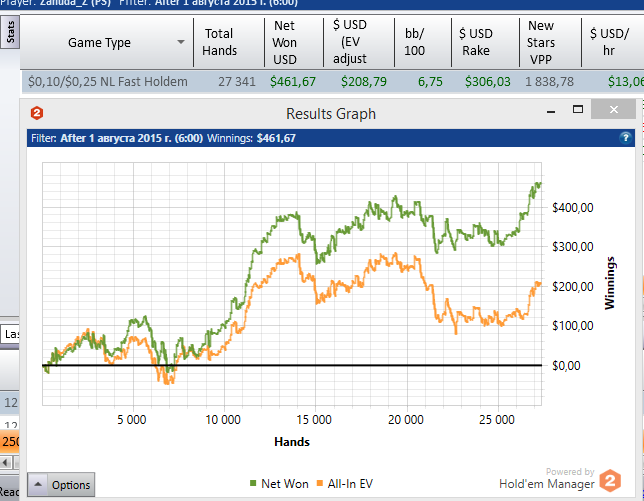Open Game Type column dropdown arrow
The image size is (644, 501).
(181, 42)
